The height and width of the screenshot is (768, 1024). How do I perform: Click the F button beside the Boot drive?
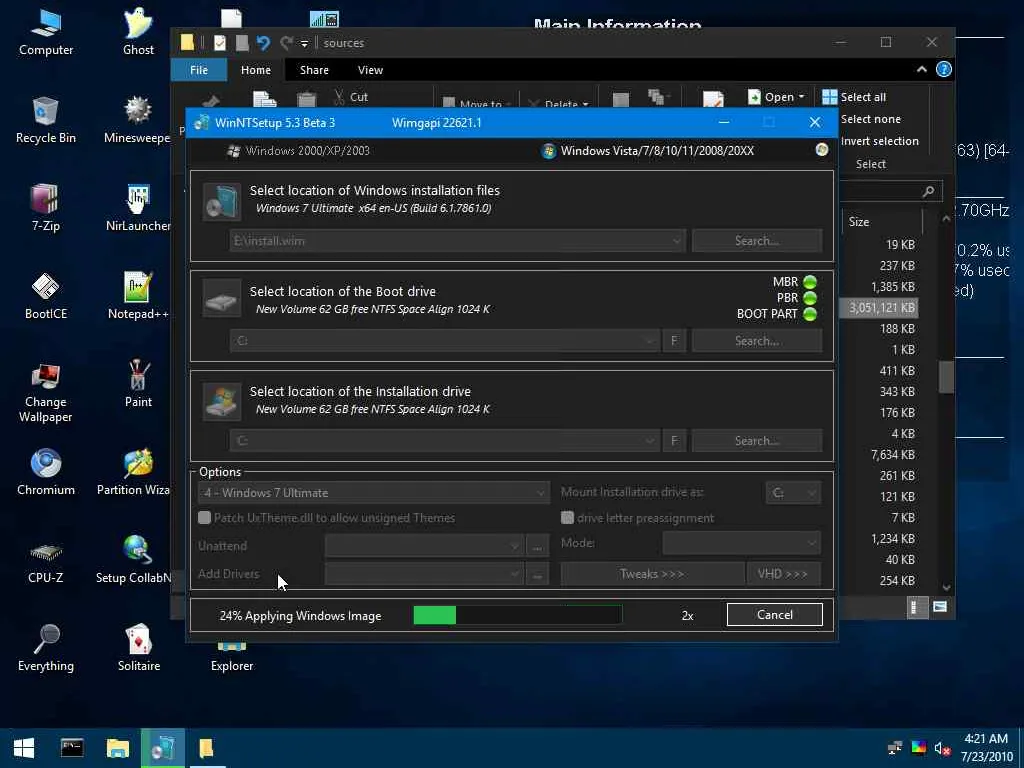tap(675, 341)
